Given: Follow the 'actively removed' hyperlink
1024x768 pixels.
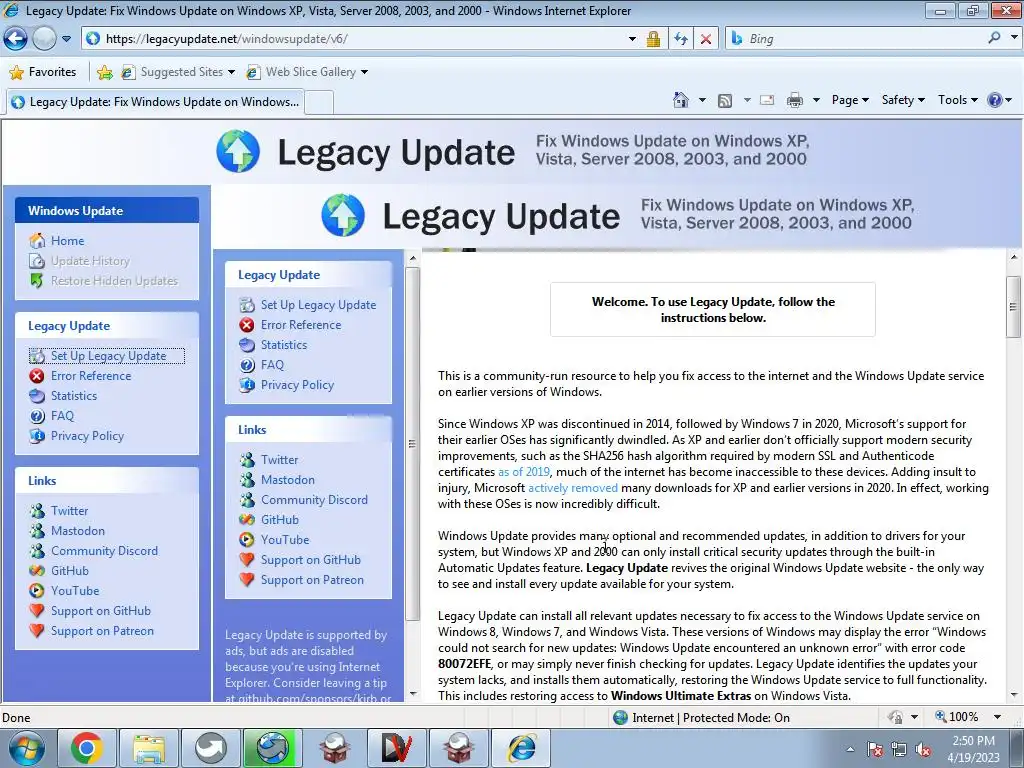Looking at the screenshot, I should [573, 488].
